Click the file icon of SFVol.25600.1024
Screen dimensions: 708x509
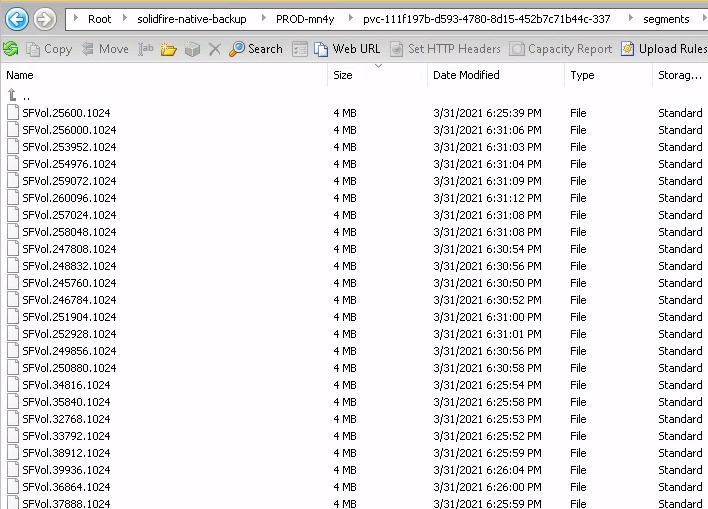click(13, 112)
